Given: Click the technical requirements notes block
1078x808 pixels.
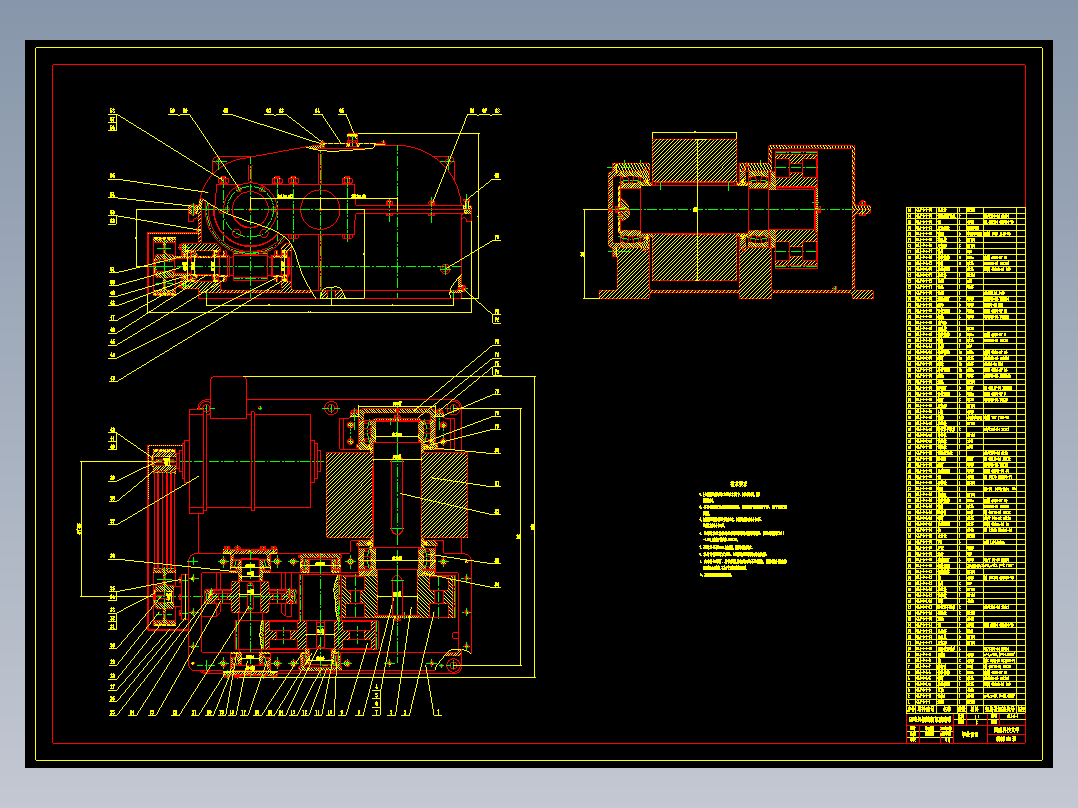Looking at the screenshot, I should 742,529.
